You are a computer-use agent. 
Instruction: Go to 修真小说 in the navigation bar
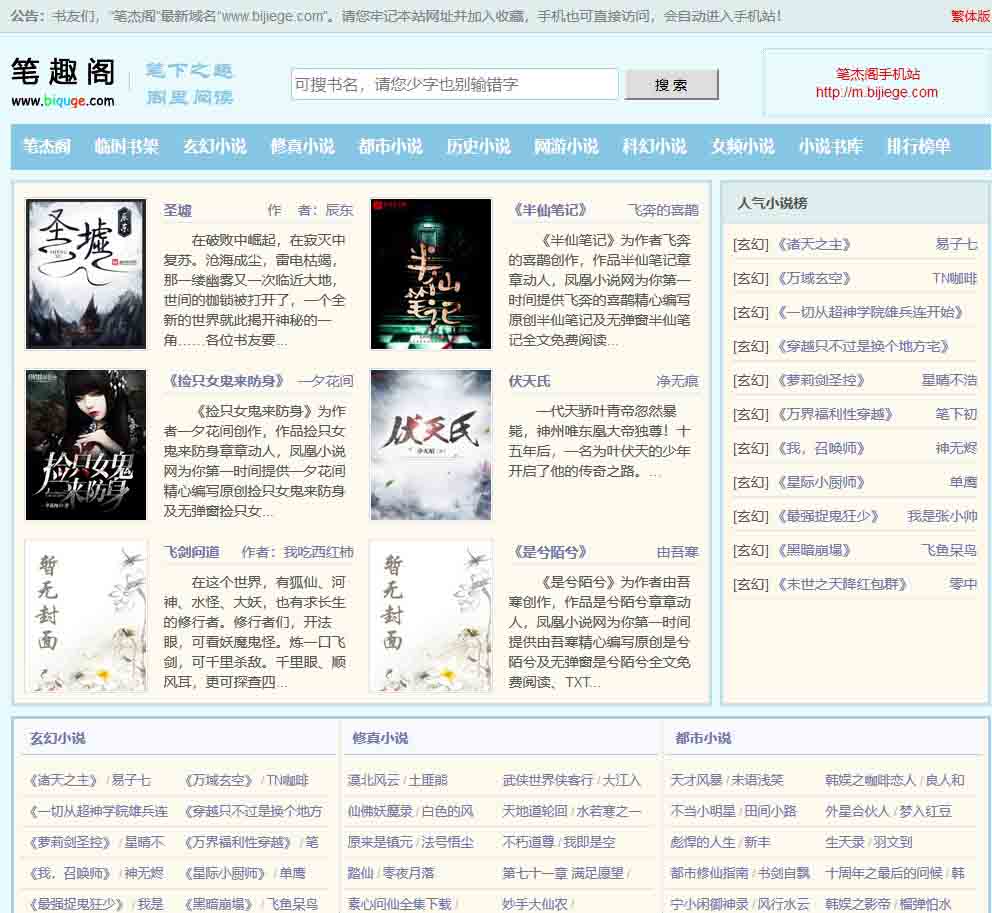(x=302, y=147)
